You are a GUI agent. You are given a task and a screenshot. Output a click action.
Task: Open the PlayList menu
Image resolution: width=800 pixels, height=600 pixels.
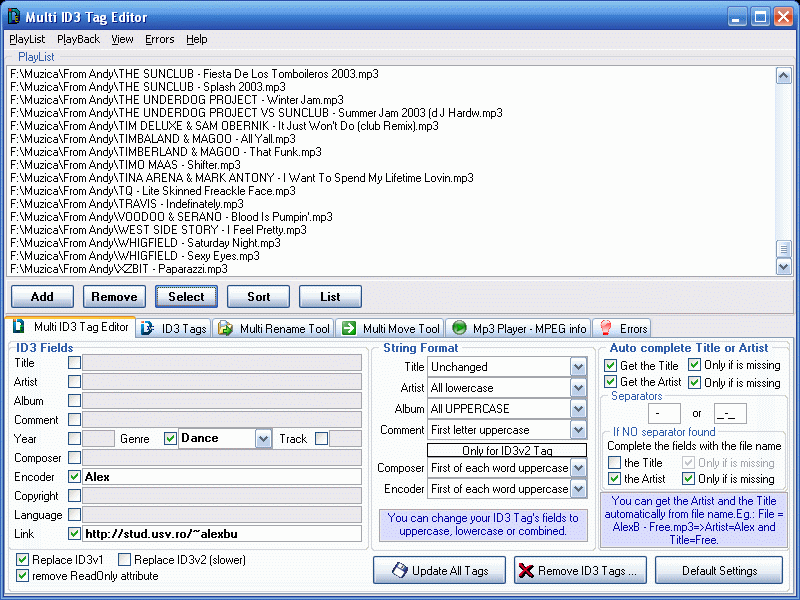click(x=27, y=39)
